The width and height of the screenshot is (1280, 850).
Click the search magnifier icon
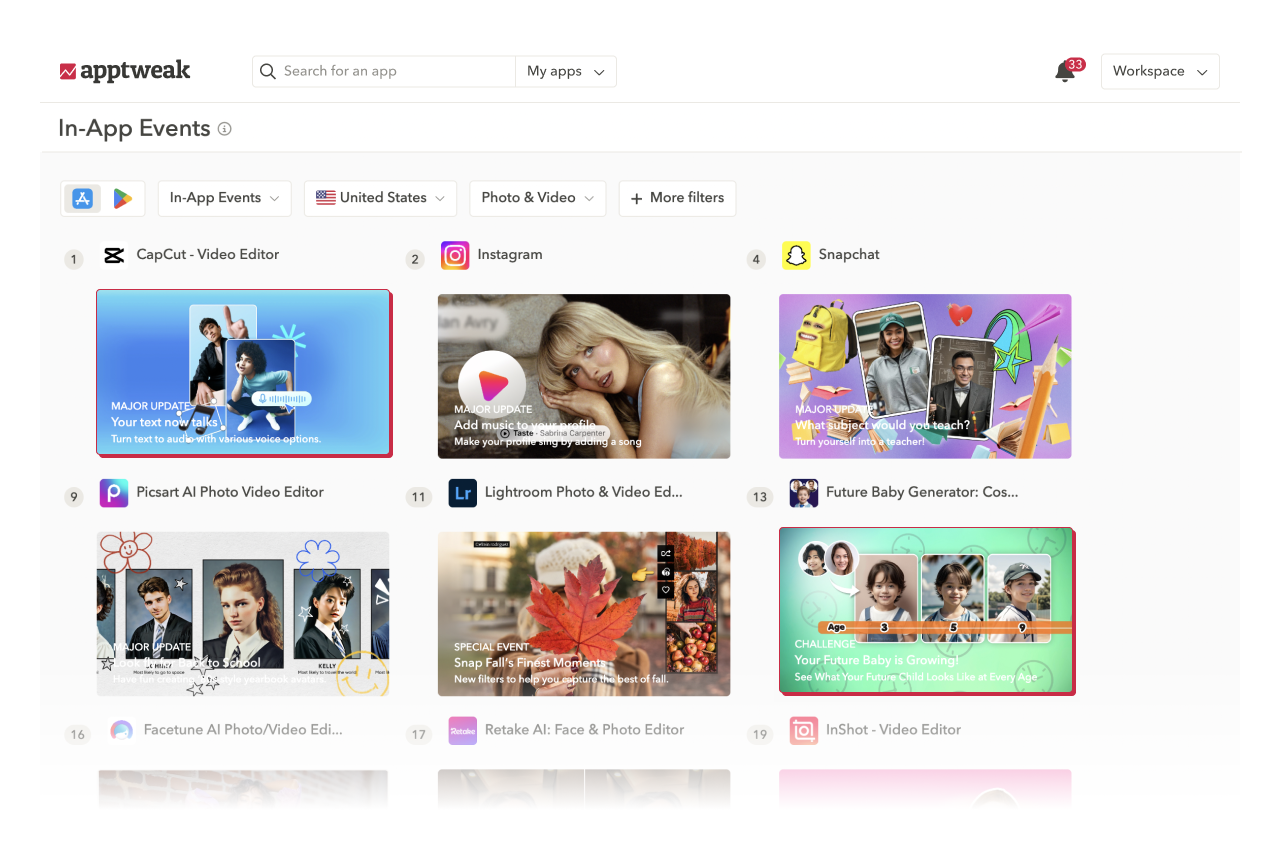[x=268, y=71]
